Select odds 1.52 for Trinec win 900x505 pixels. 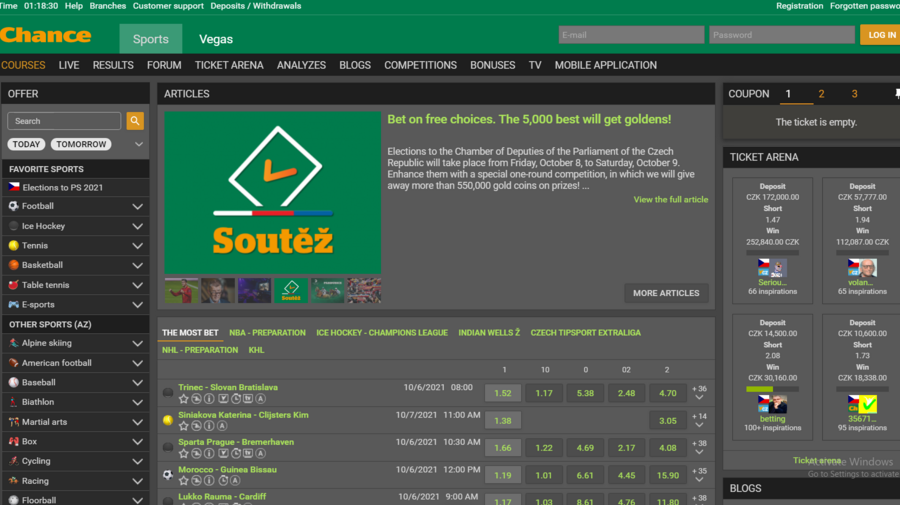coord(503,393)
